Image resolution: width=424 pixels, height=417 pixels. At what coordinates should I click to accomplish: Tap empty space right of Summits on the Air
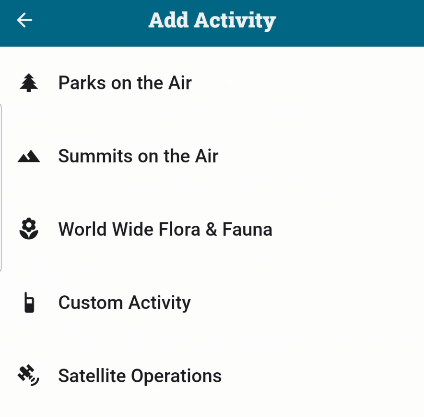320,156
